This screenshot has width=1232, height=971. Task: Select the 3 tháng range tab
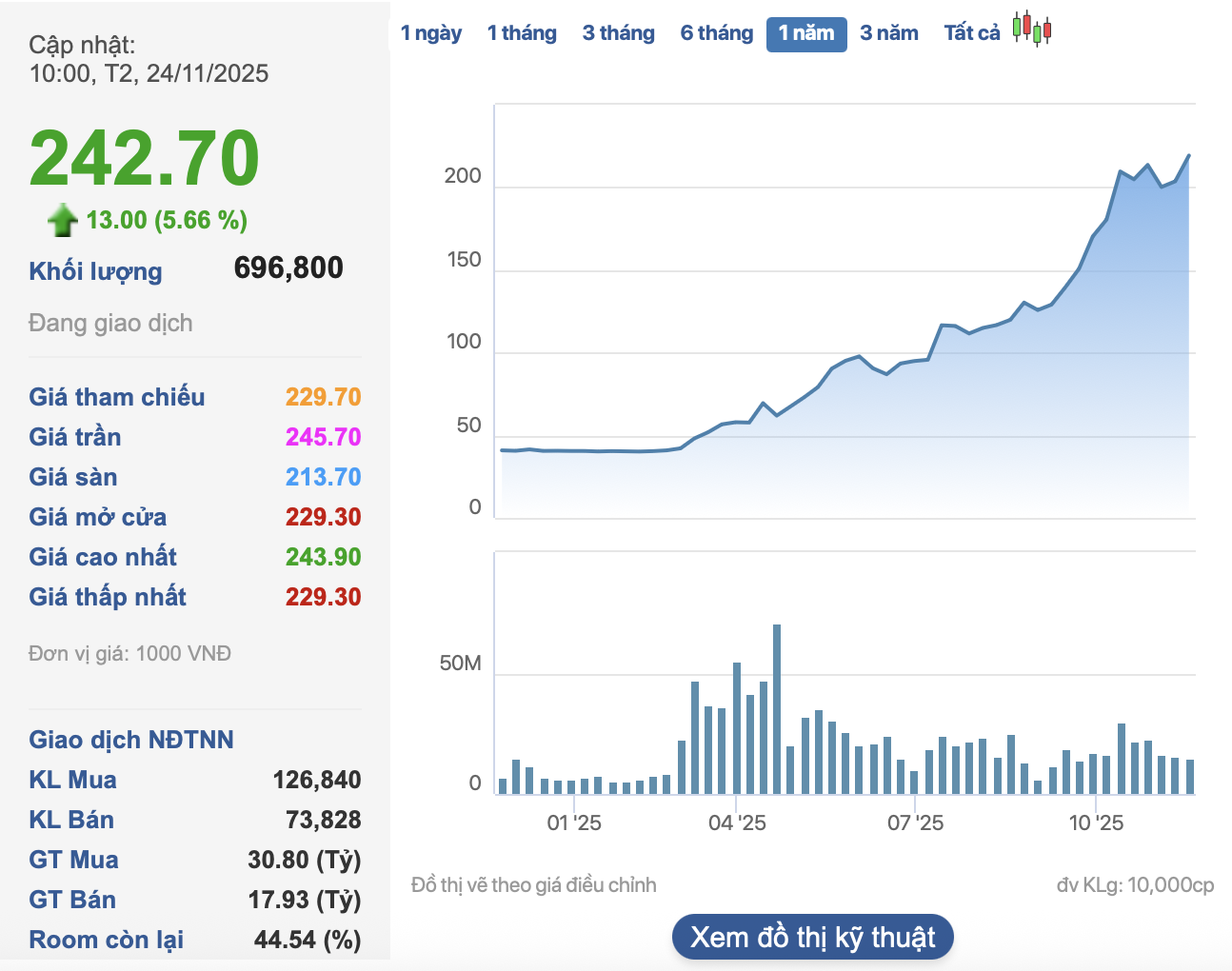(618, 33)
